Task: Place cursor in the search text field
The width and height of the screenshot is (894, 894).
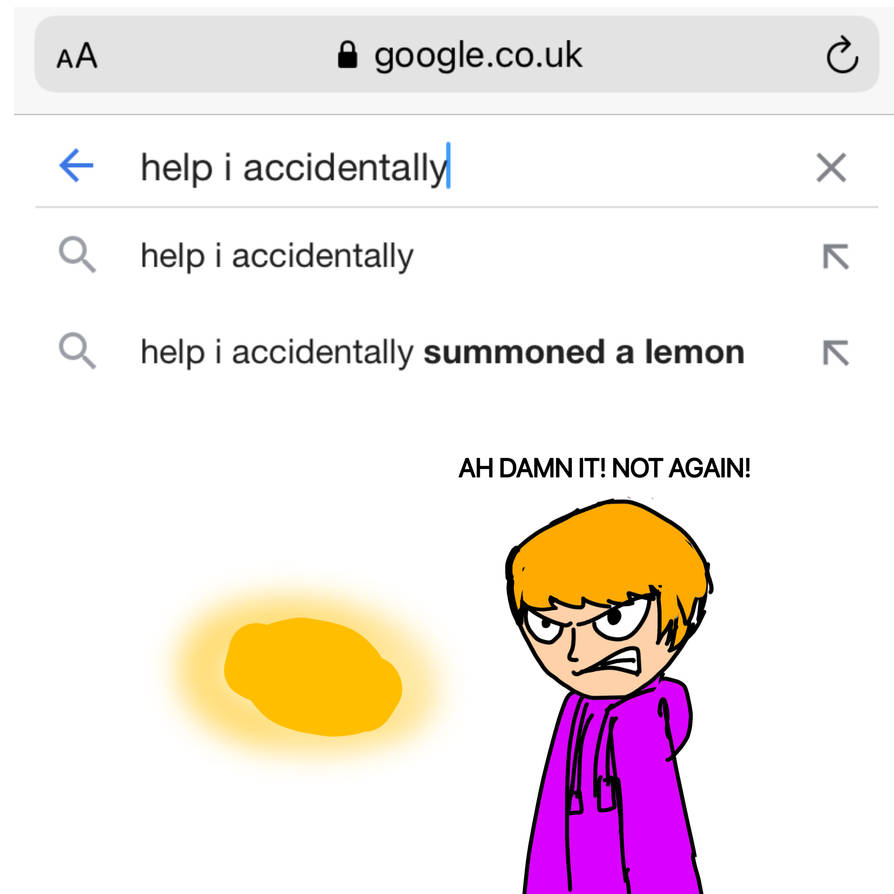Action: (300, 166)
